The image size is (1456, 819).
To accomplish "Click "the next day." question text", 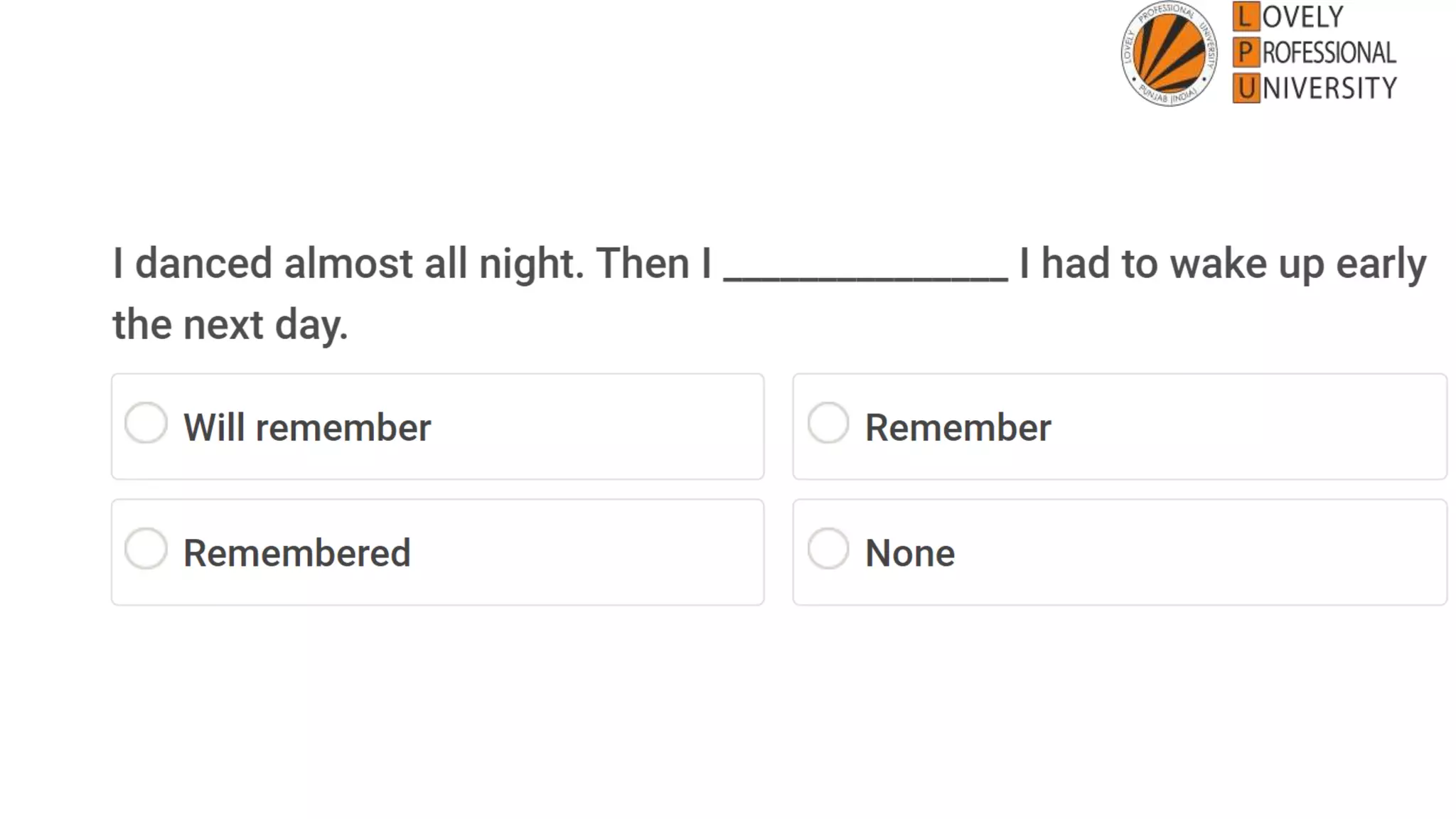I will point(230,325).
